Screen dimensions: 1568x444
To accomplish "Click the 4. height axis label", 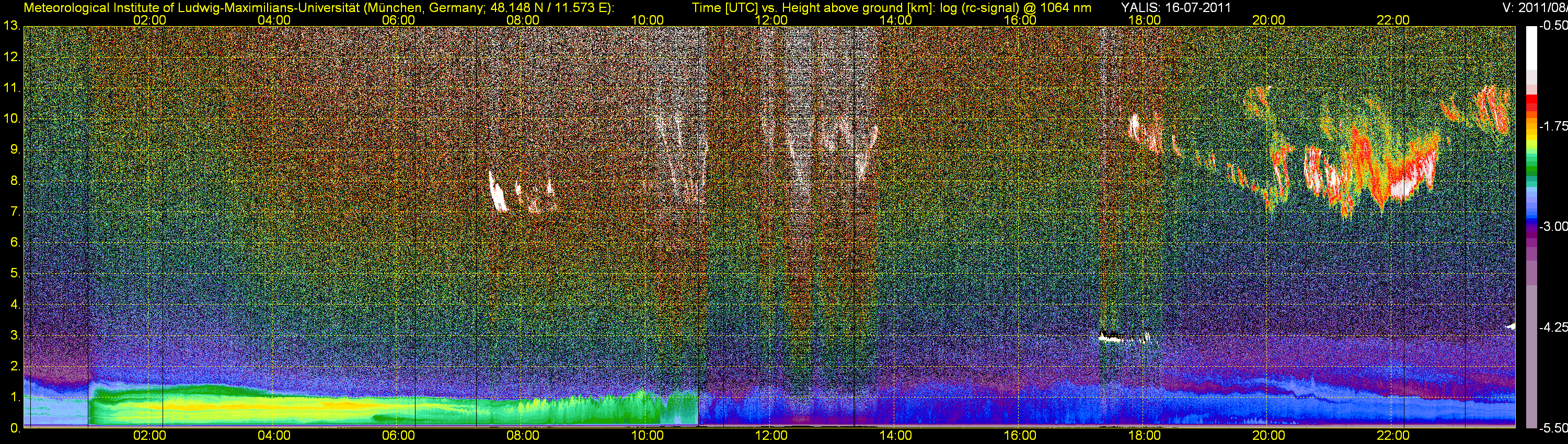I will point(15,304).
